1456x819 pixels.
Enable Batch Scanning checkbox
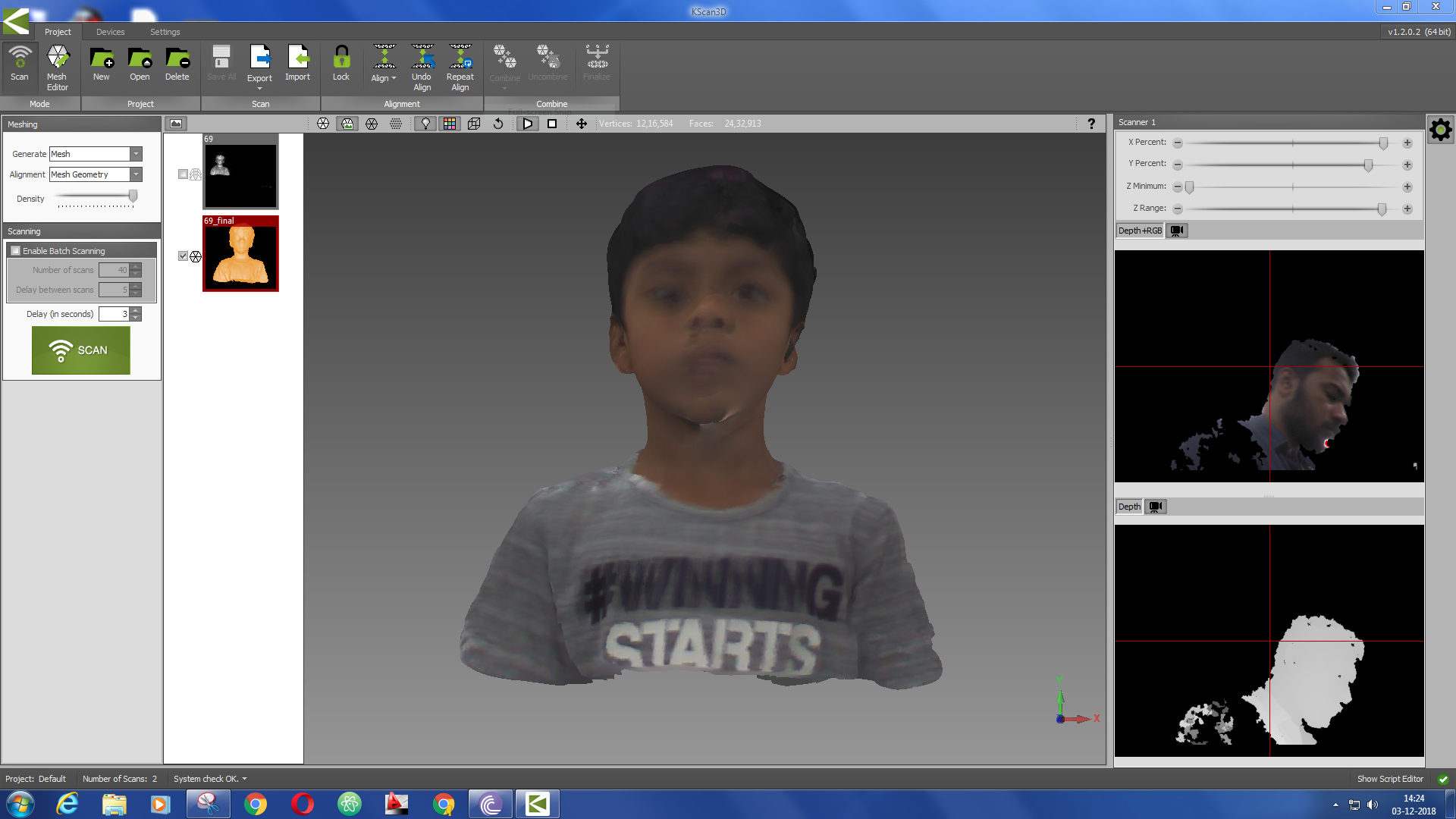16,251
